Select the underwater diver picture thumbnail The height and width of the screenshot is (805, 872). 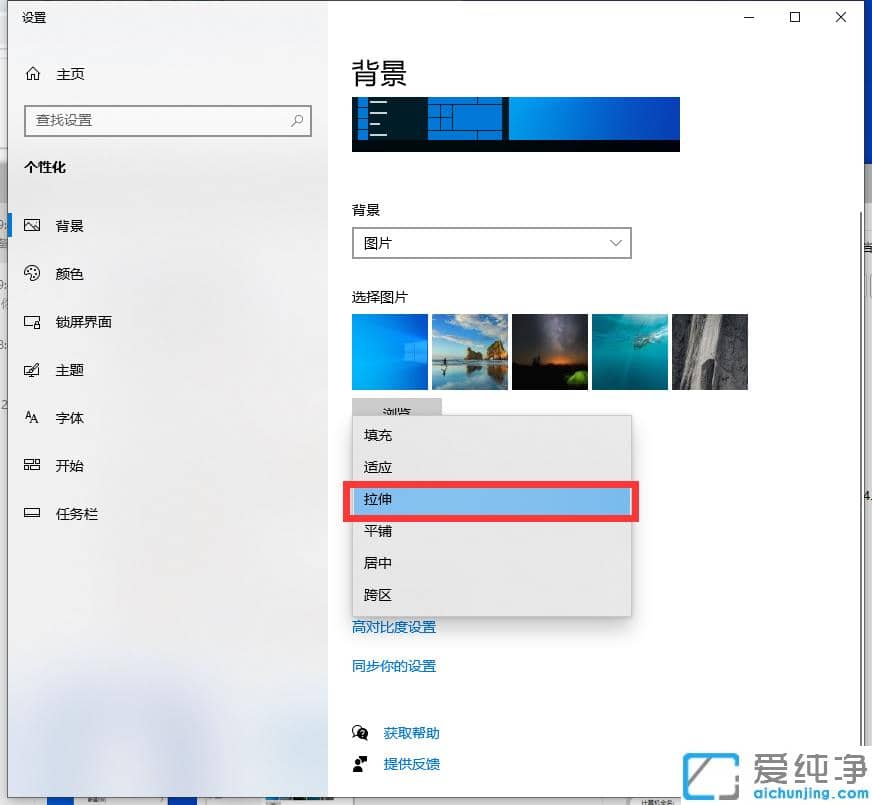pyautogui.click(x=629, y=351)
